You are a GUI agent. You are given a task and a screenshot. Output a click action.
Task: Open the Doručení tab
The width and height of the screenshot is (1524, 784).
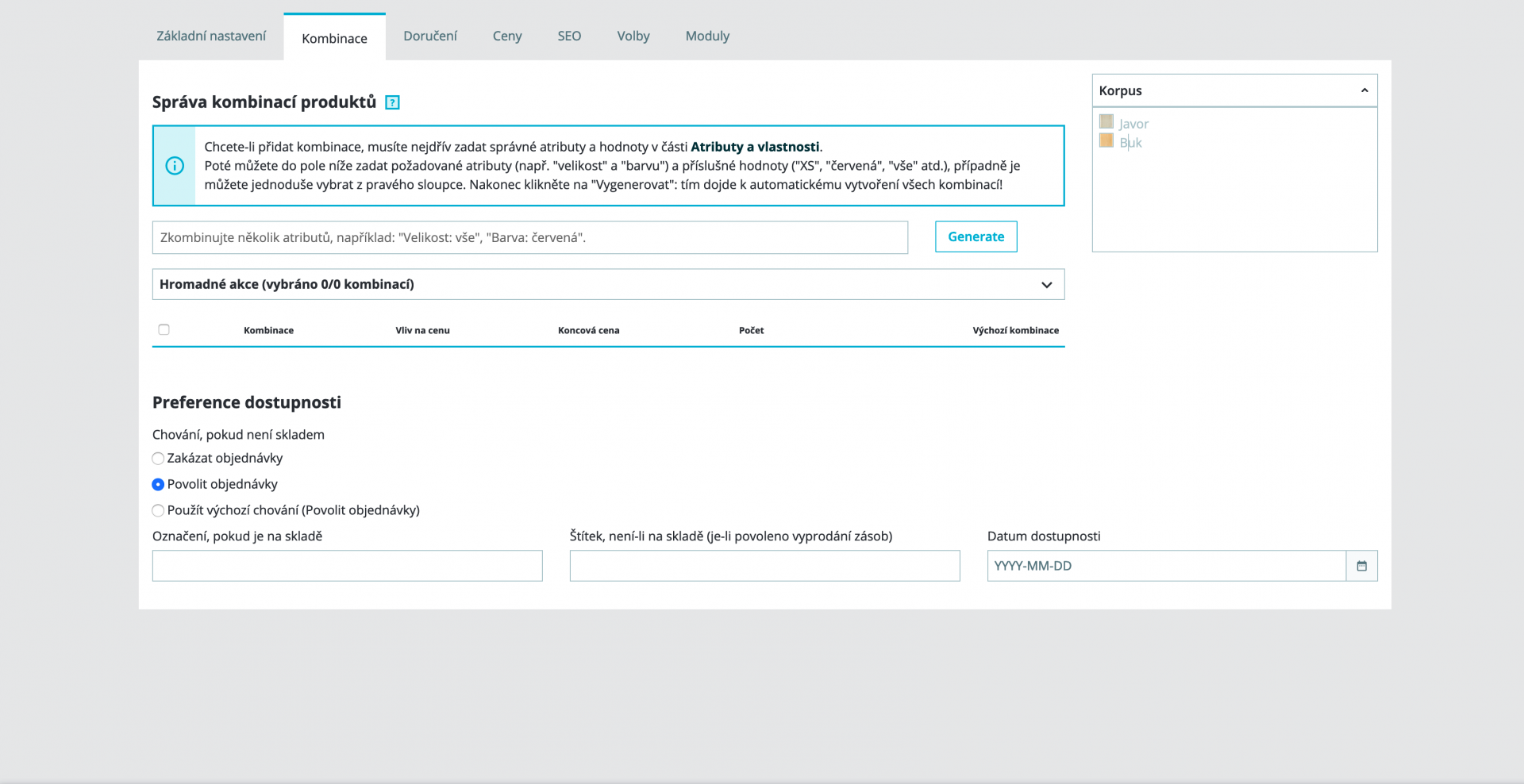pyautogui.click(x=430, y=36)
